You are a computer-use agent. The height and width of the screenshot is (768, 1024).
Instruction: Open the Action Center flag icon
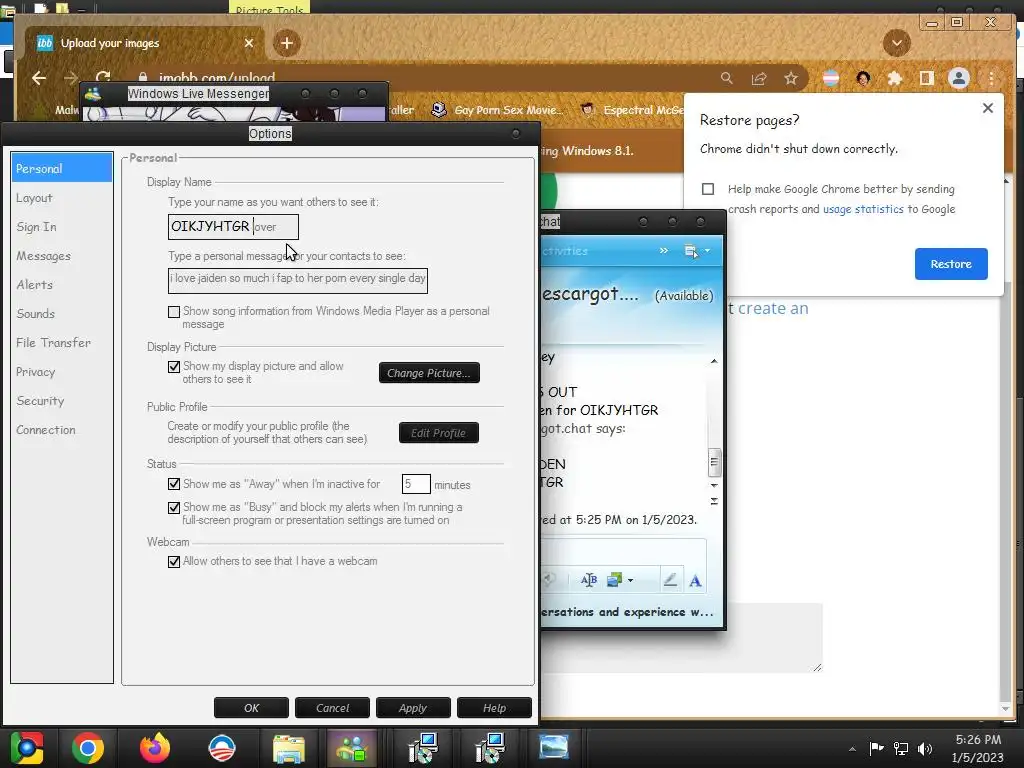click(x=876, y=748)
